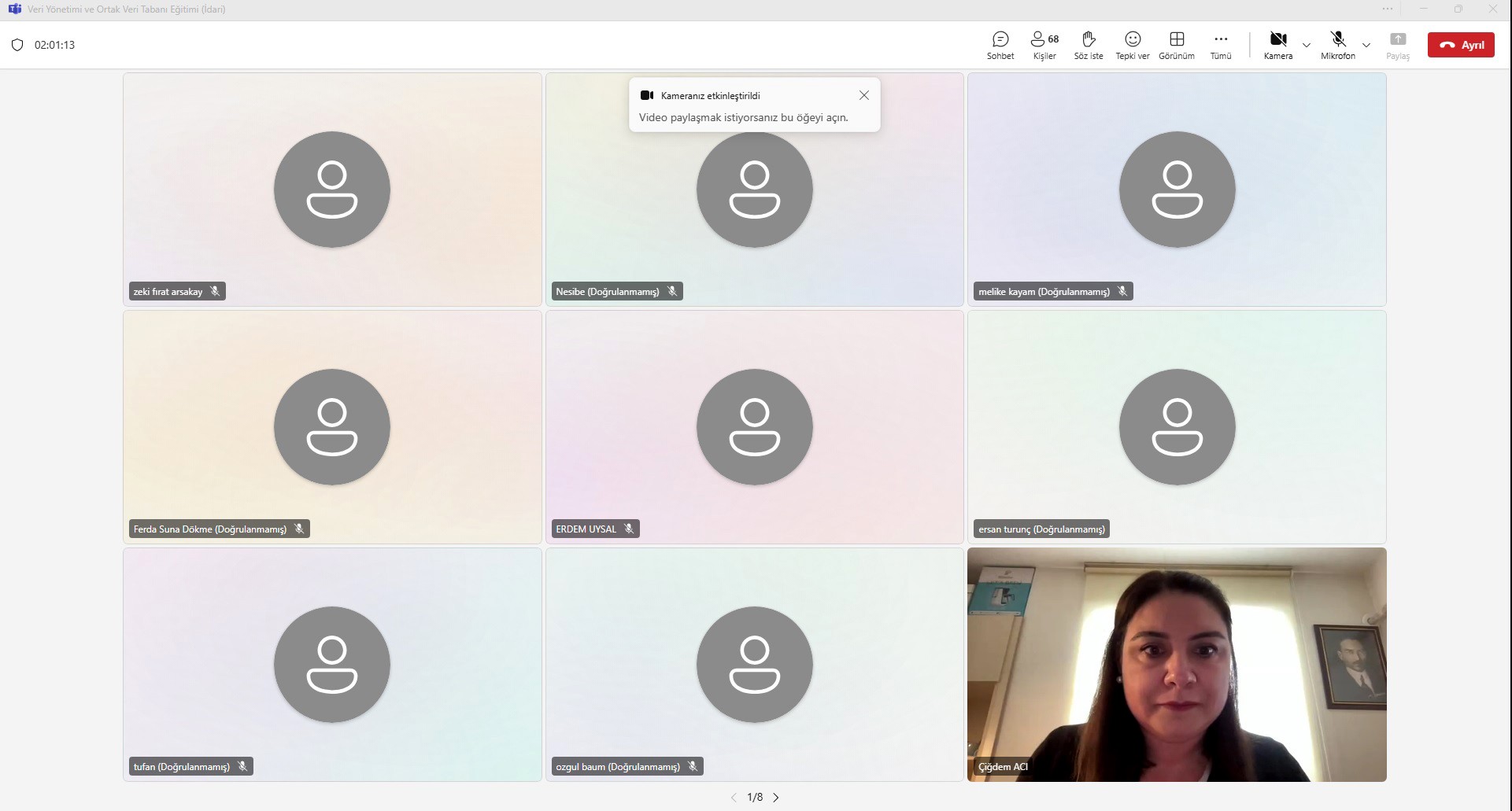Viewport: 1512px width, 811px height.
Task: Click muted mic icon beside ERDEM UYSAL
Action: point(629,529)
